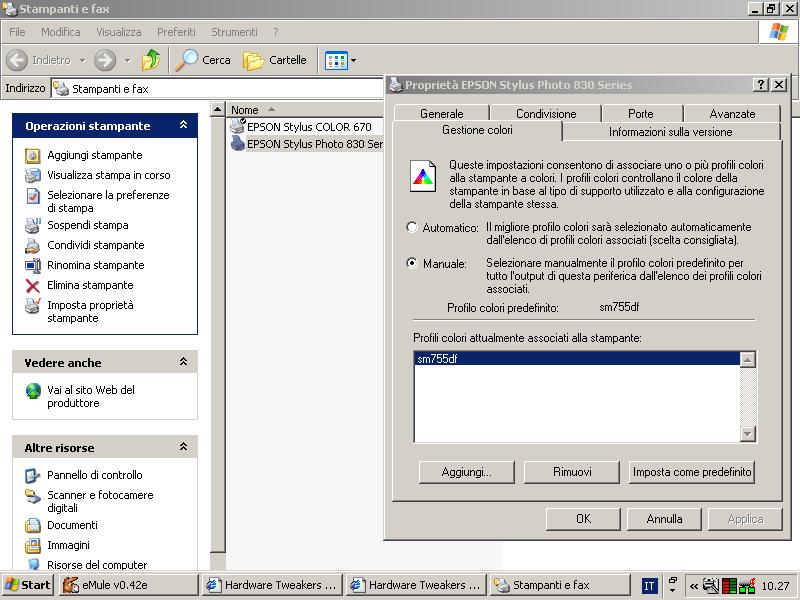Click the Scanner e fotocamere digitali icon

click(x=33, y=495)
